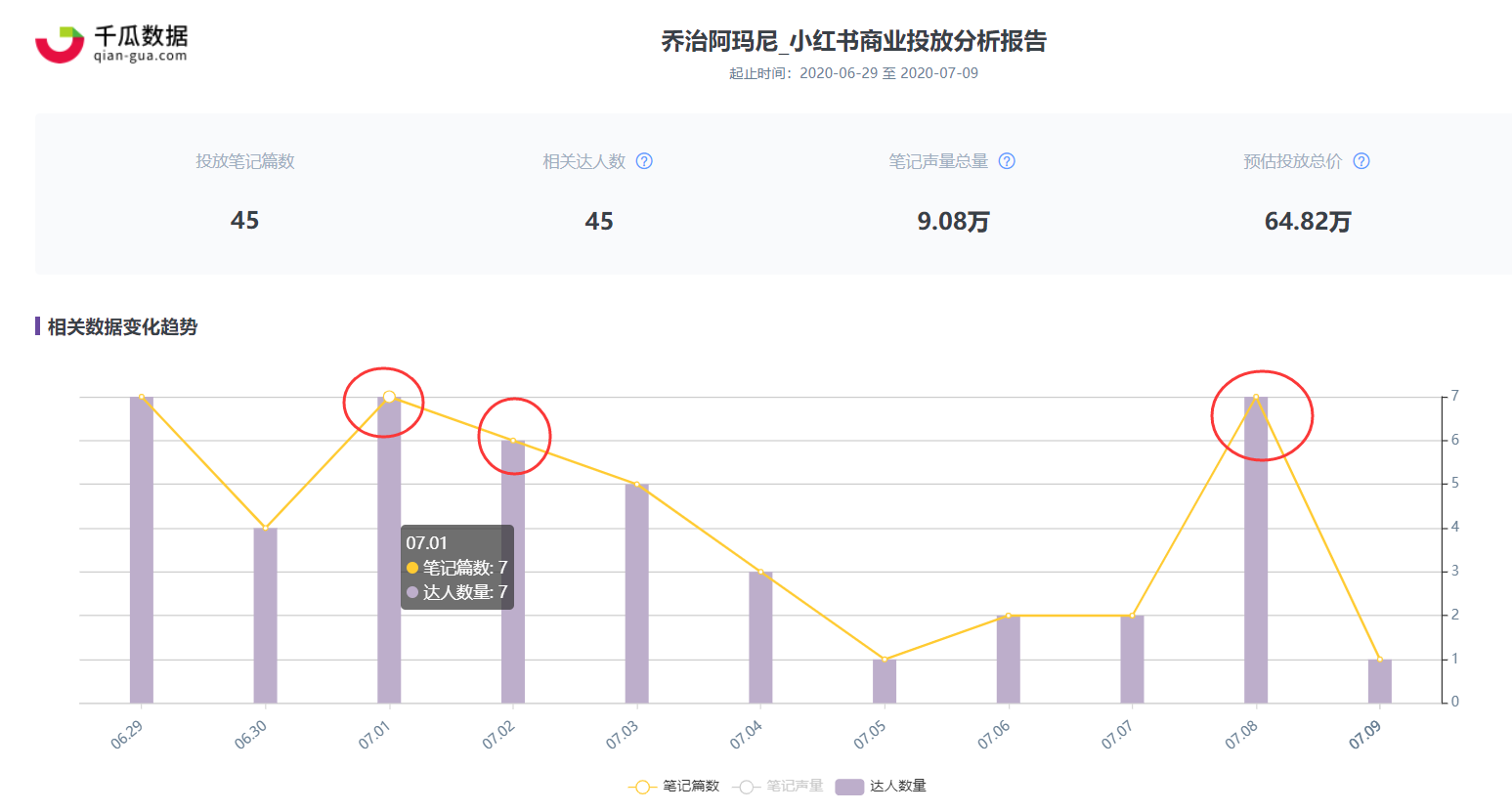The image size is (1512, 812).
Task: Toggle 达人数量 bar series in legend
Action: point(881,787)
